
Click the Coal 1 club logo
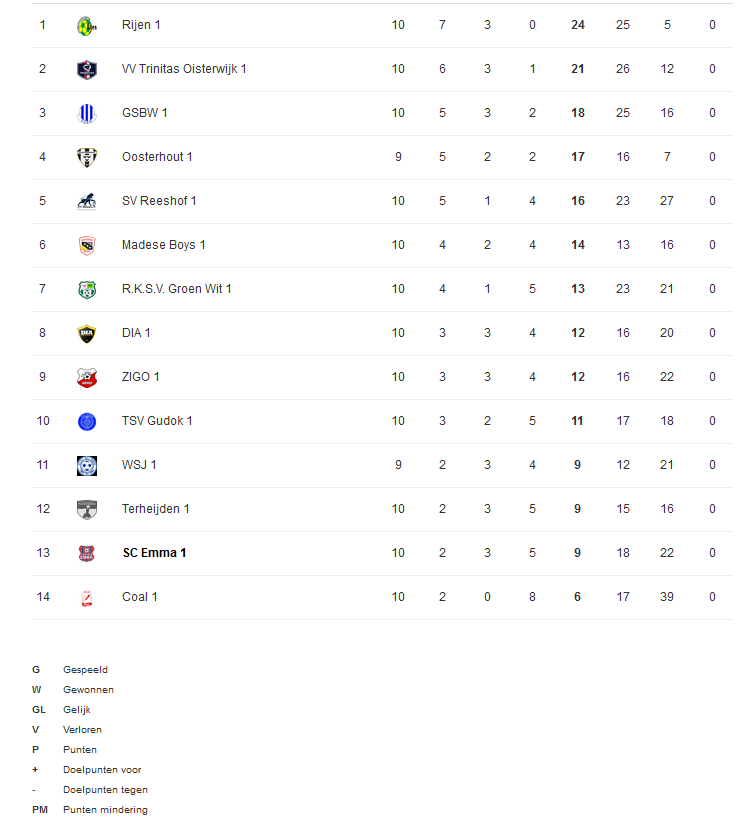pos(87,598)
